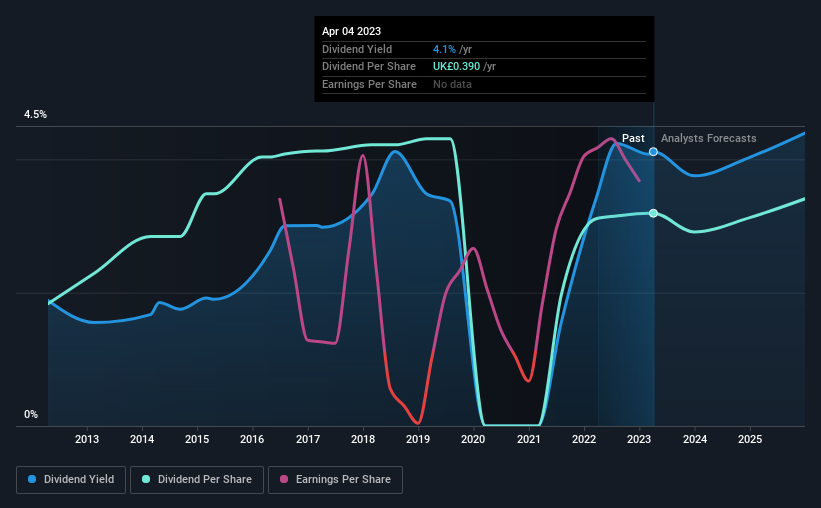Screen dimensions: 821x508
Task: Toggle the Dividend Per Share legend button
Action: click(x=197, y=480)
